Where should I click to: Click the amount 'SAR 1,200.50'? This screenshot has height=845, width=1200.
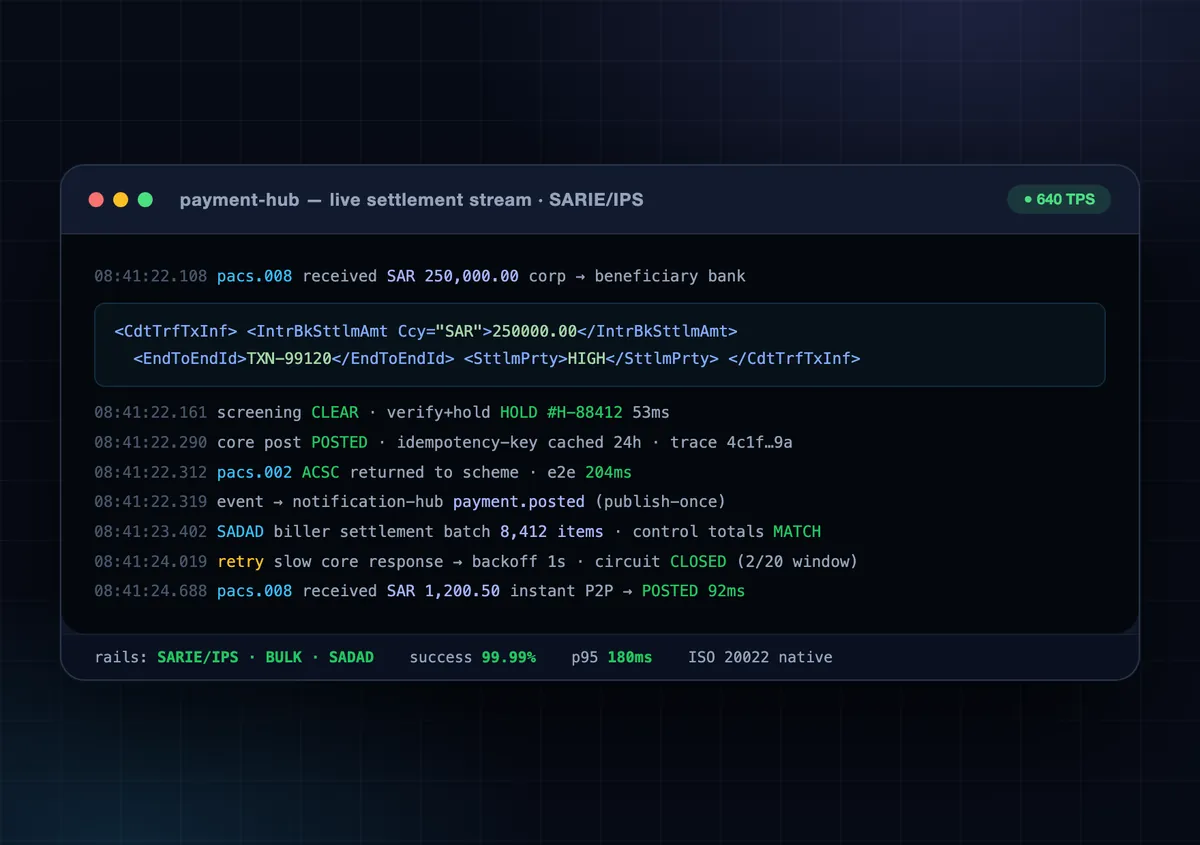coord(444,591)
